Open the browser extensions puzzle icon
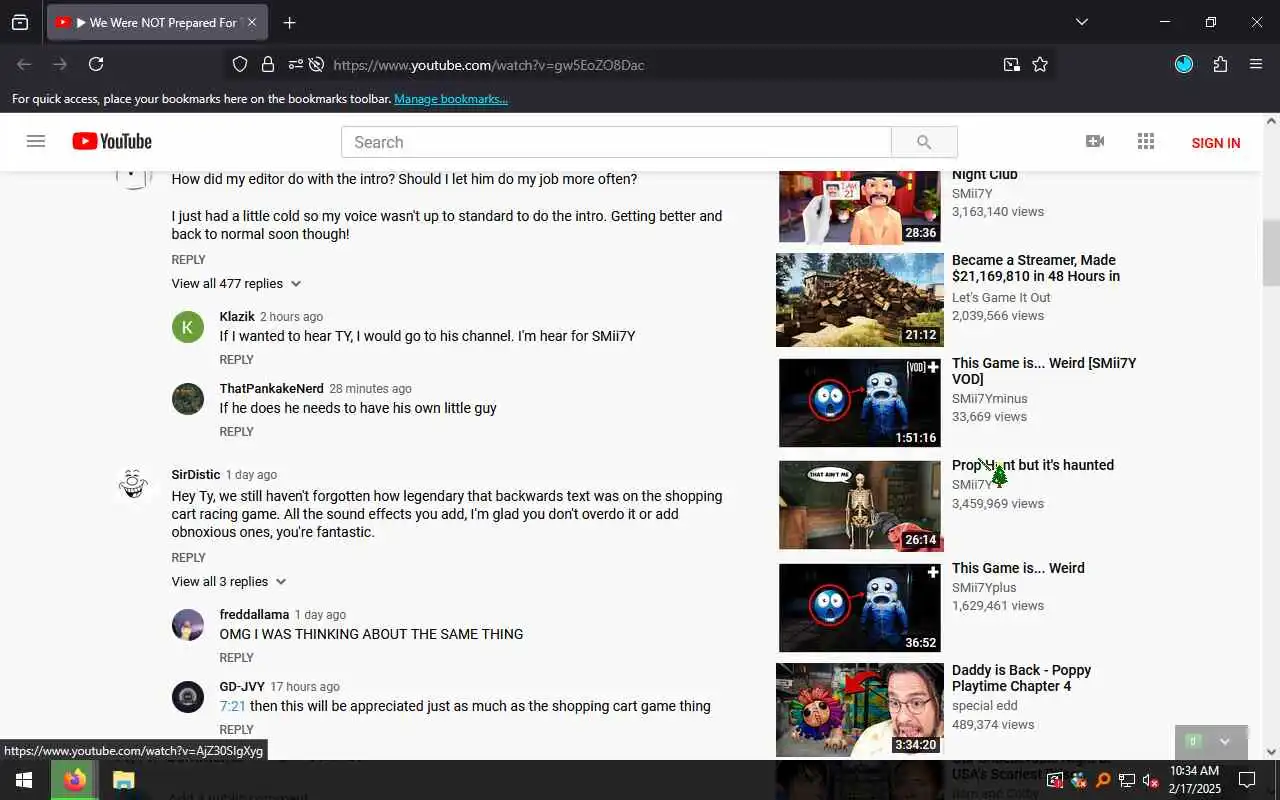 (1220, 64)
